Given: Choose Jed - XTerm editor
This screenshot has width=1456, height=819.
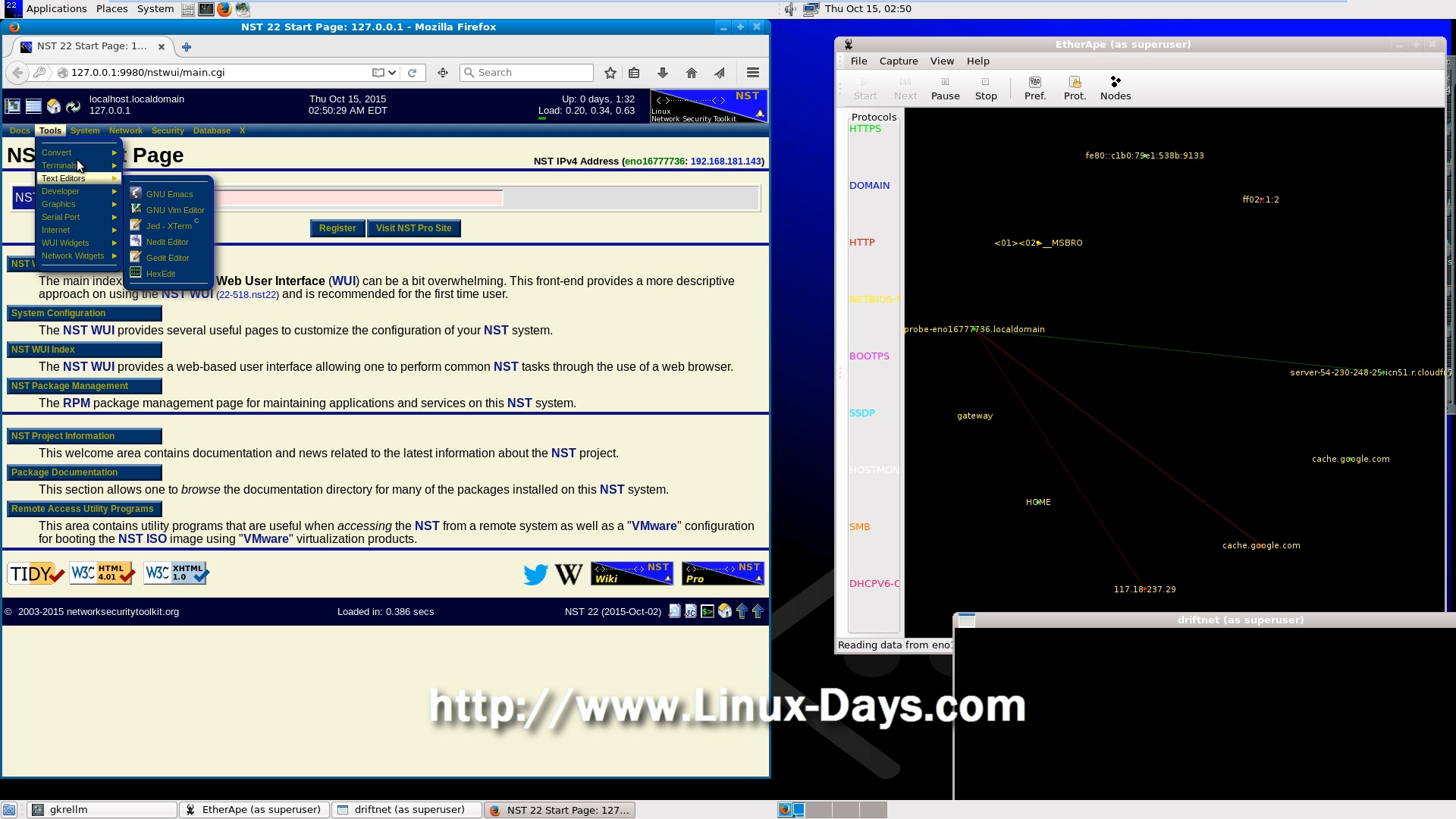Looking at the screenshot, I should pyautogui.click(x=168, y=226).
